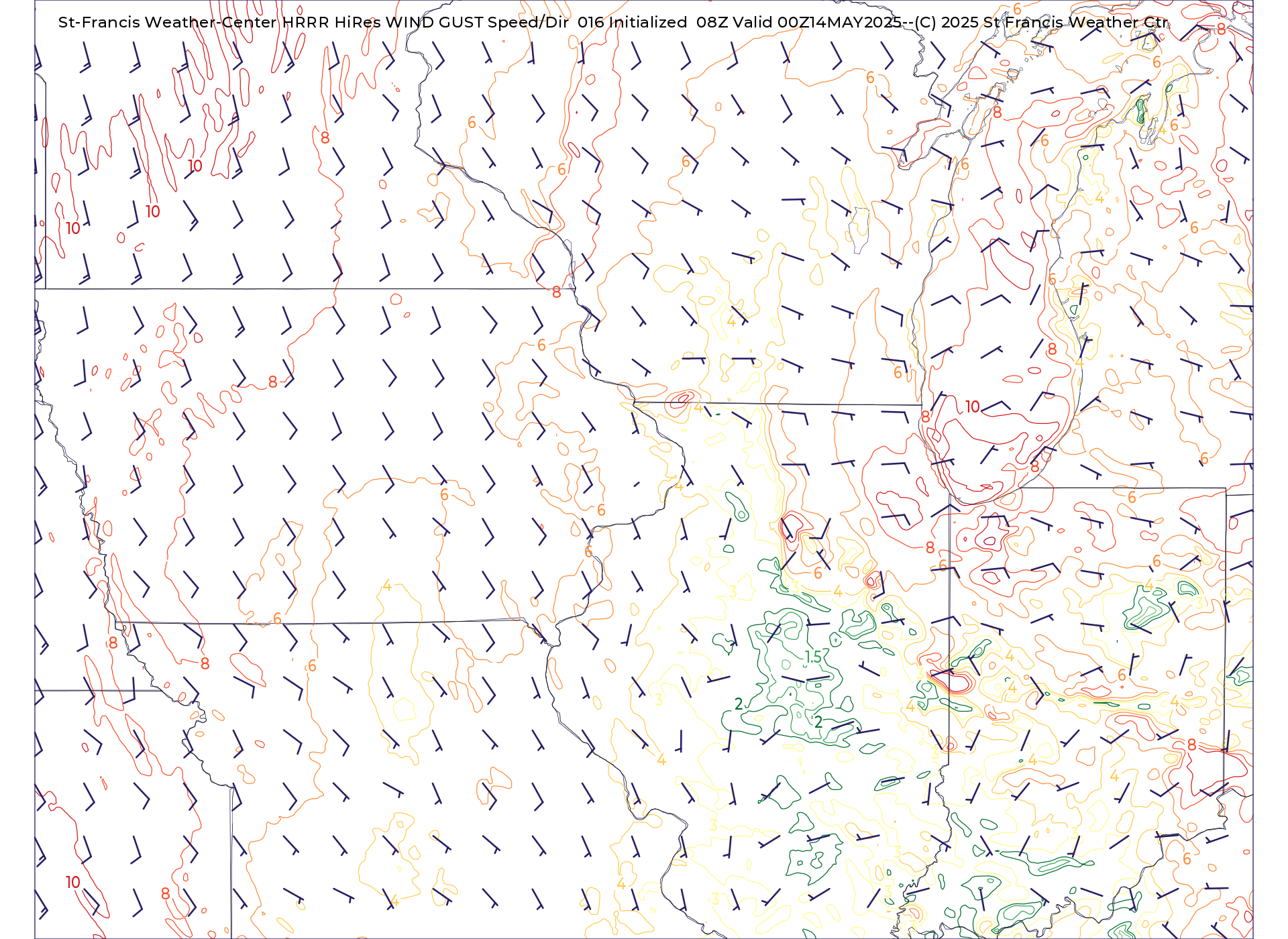
Task: Click the "016 Initialized 08Z" header text
Action: (652, 22)
